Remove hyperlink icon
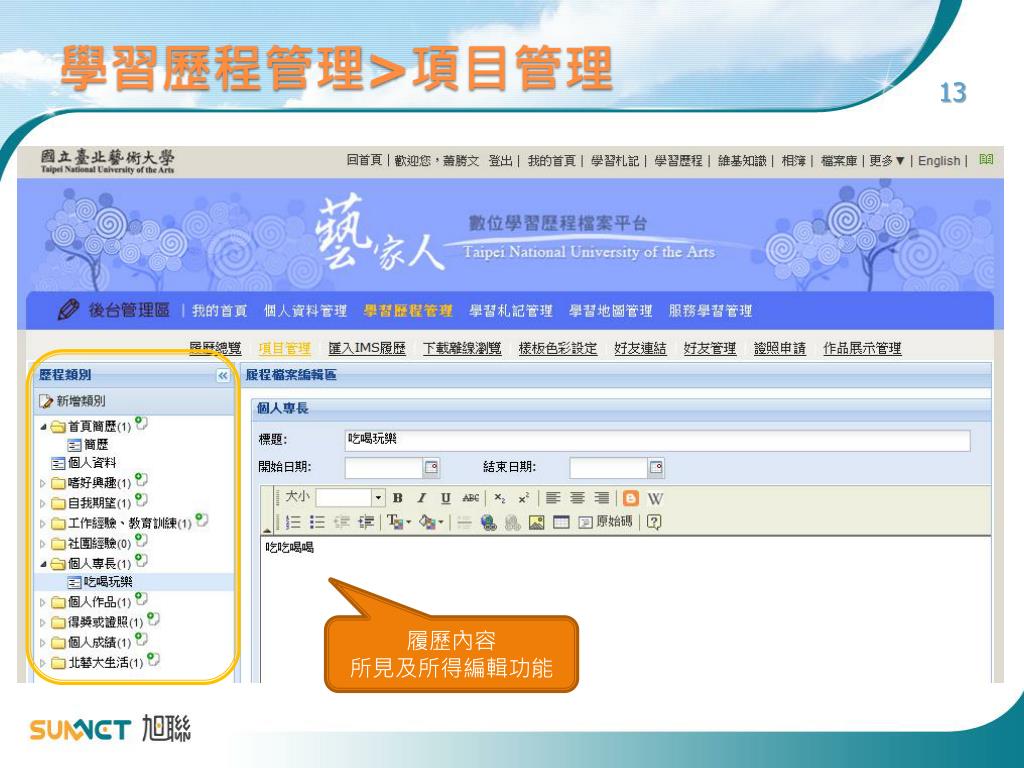This screenshot has height=768, width=1024. pyautogui.click(x=513, y=522)
